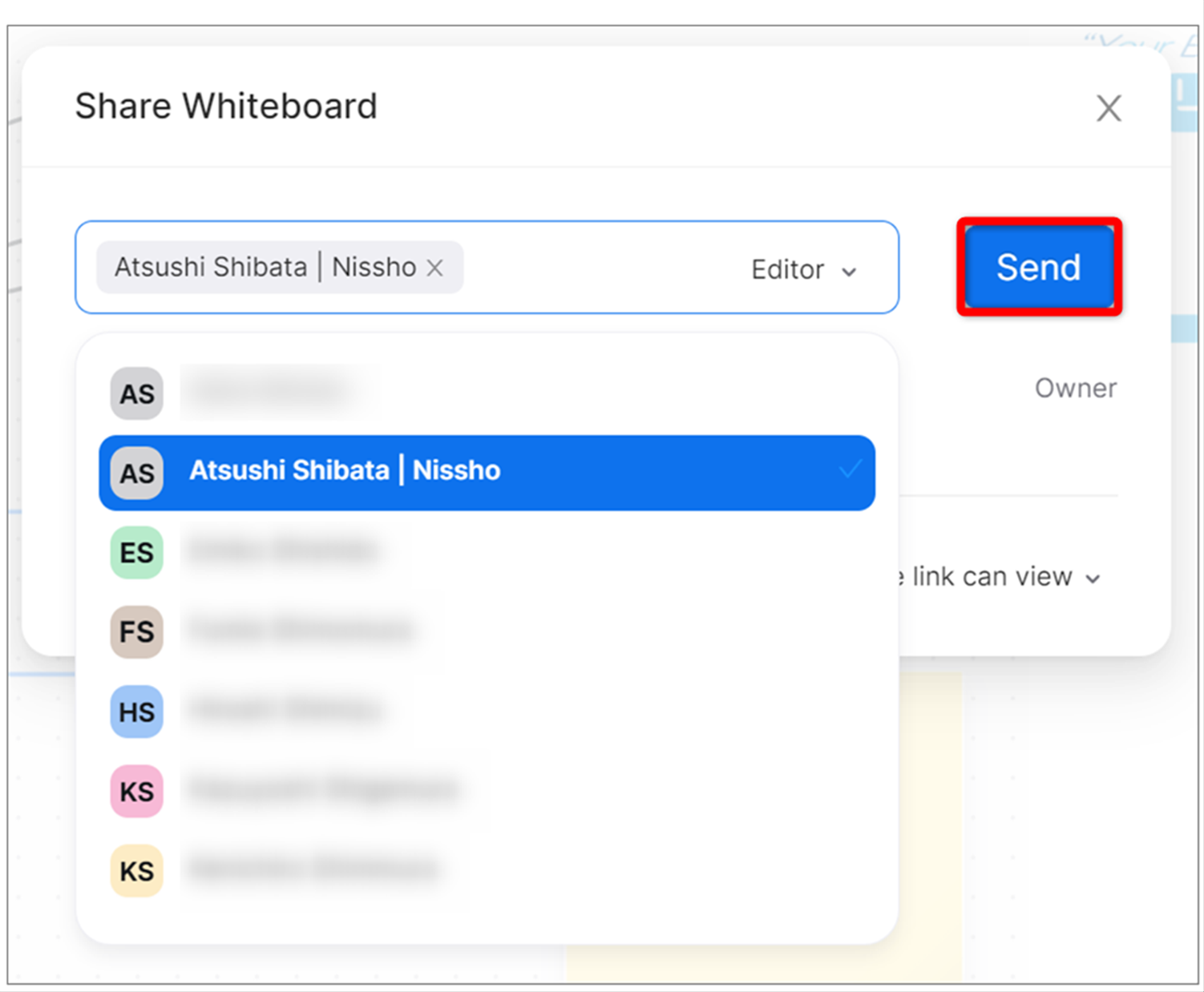Image resolution: width=1204 pixels, height=992 pixels.
Task: Choose the ES contact avatar
Action: [x=137, y=553]
